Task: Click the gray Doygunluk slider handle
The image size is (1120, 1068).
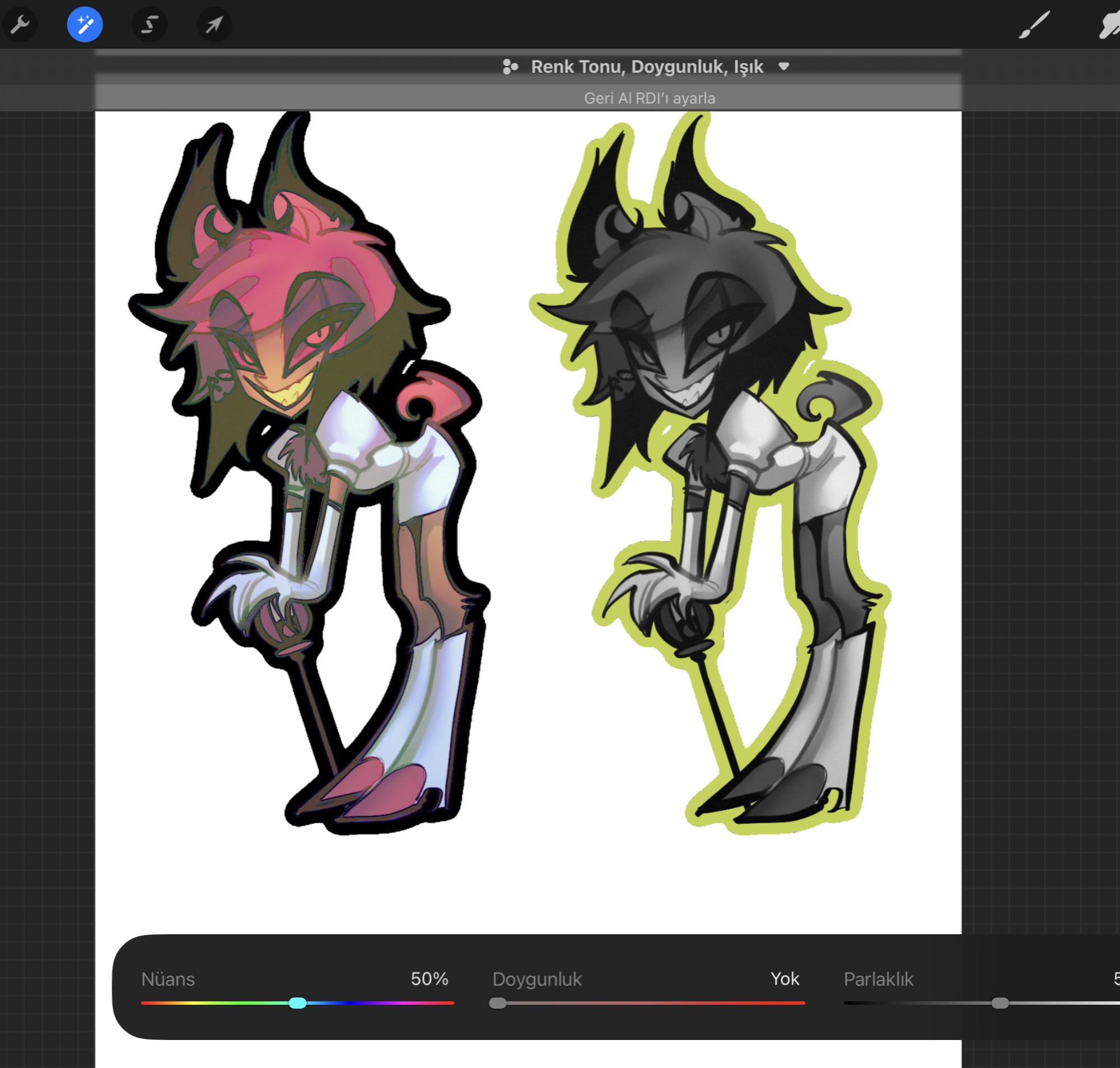Action: pyautogui.click(x=497, y=1002)
